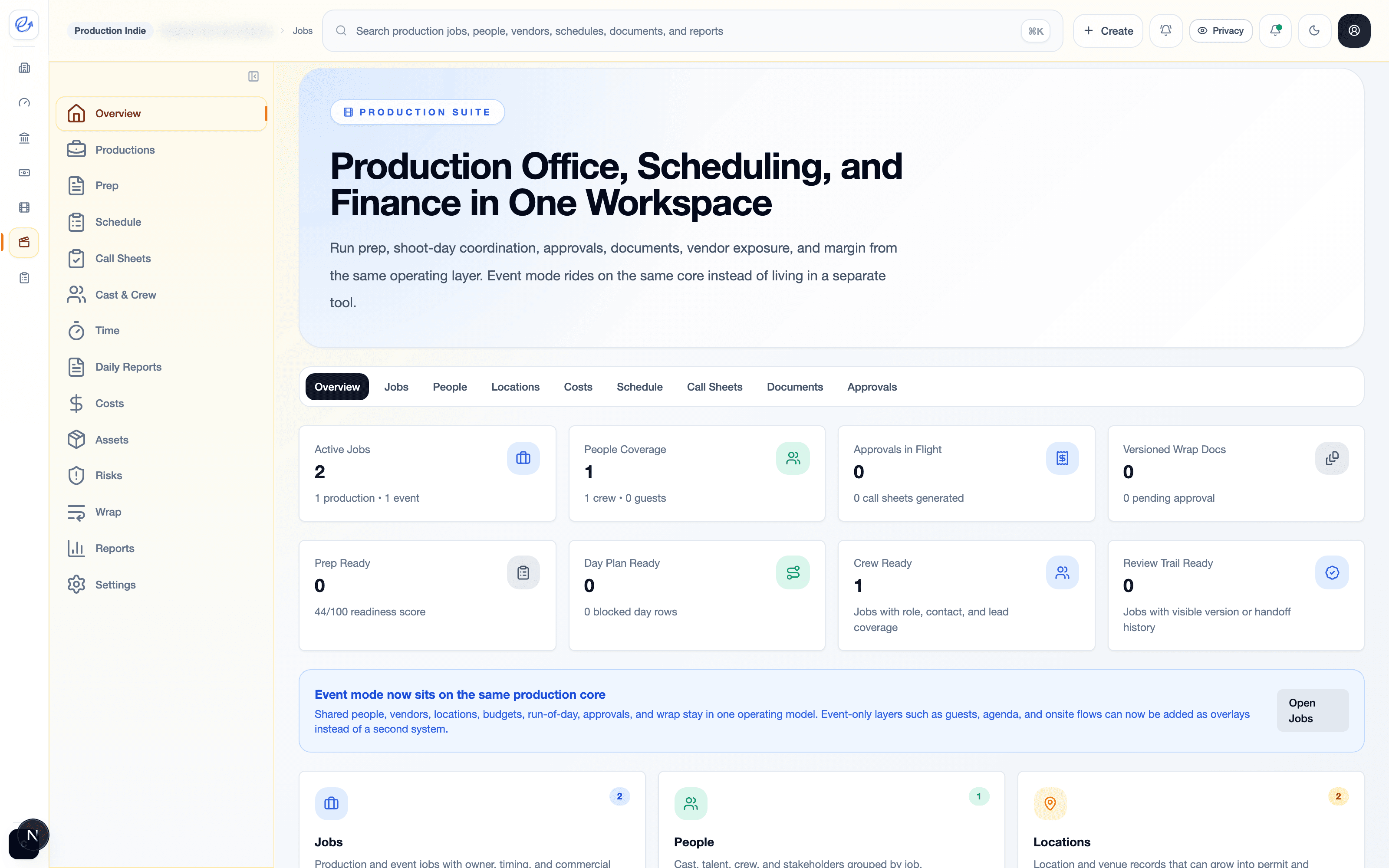The image size is (1389, 868).
Task: Click the Production Suite badge
Action: click(417, 112)
